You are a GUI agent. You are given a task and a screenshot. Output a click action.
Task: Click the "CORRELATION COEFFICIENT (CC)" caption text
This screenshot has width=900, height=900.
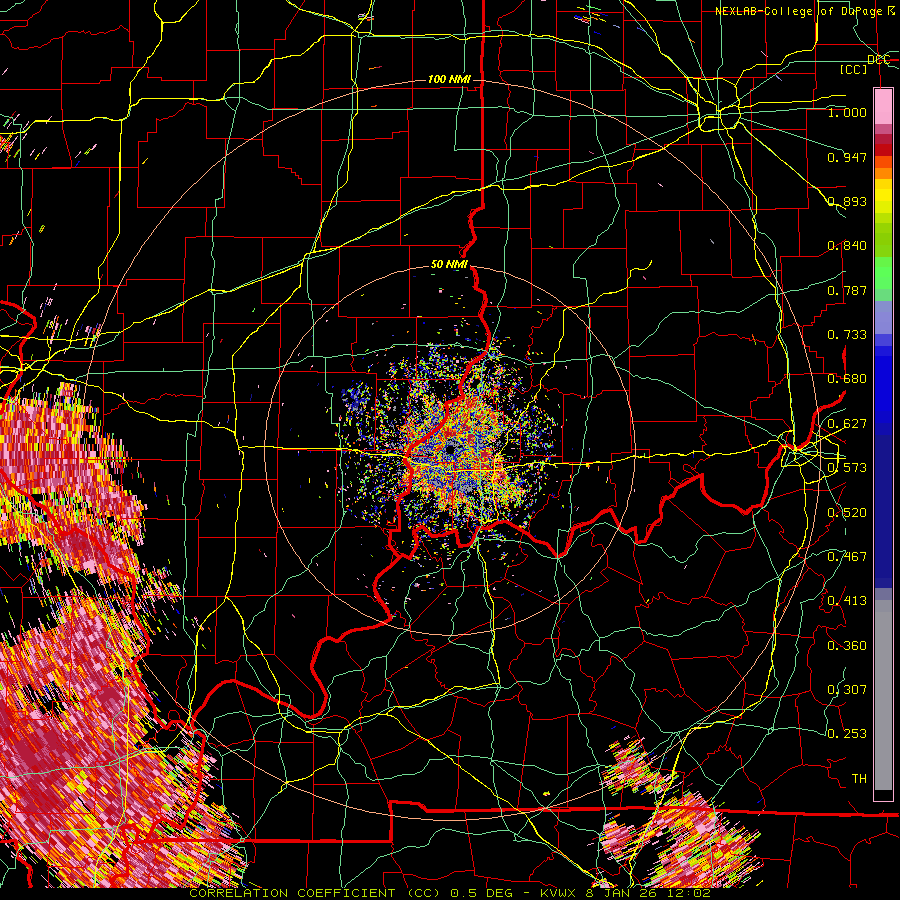(315, 893)
